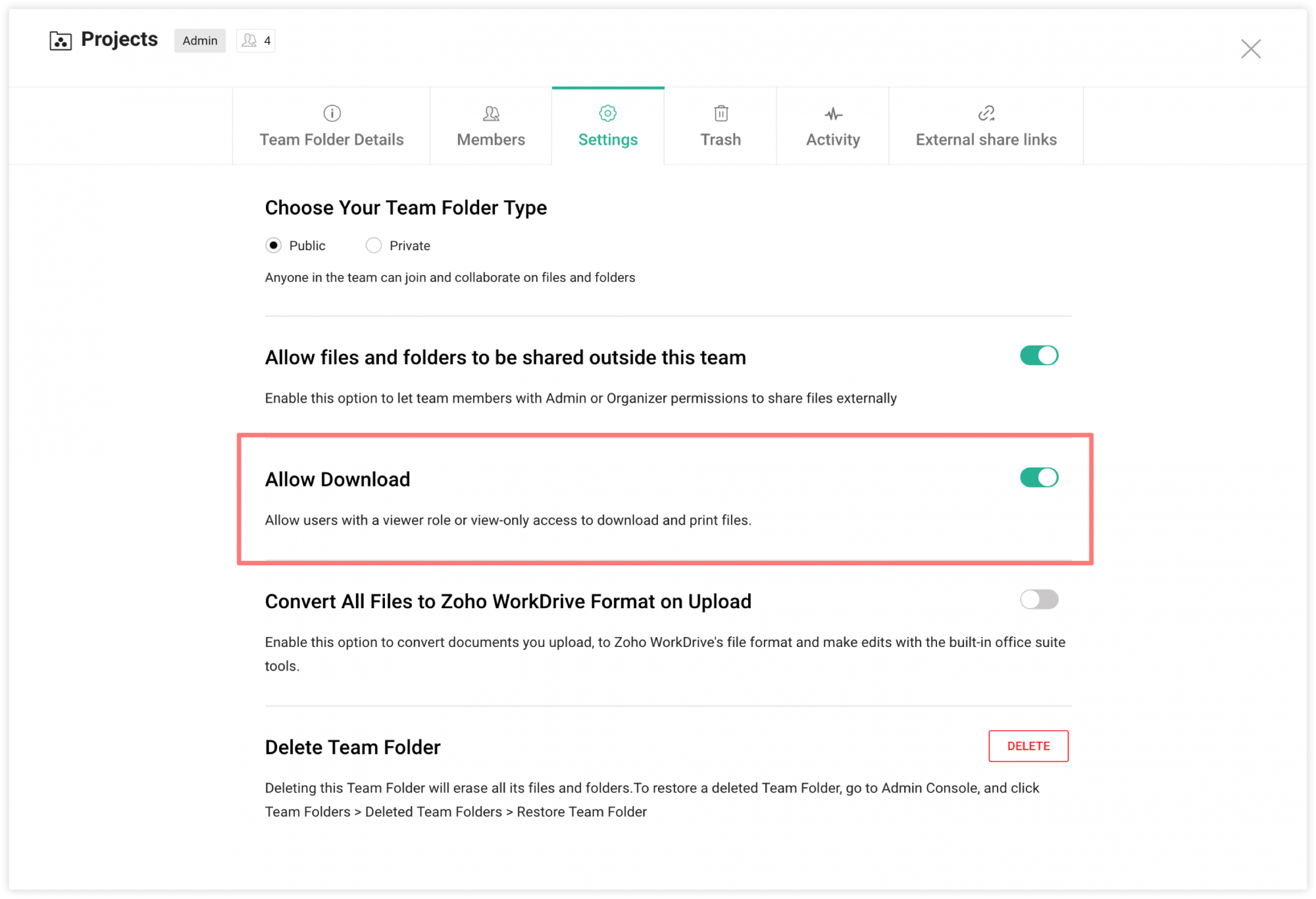Disable sharing files outside this team
Screen dimensions: 1316x899
pyautogui.click(x=1039, y=355)
